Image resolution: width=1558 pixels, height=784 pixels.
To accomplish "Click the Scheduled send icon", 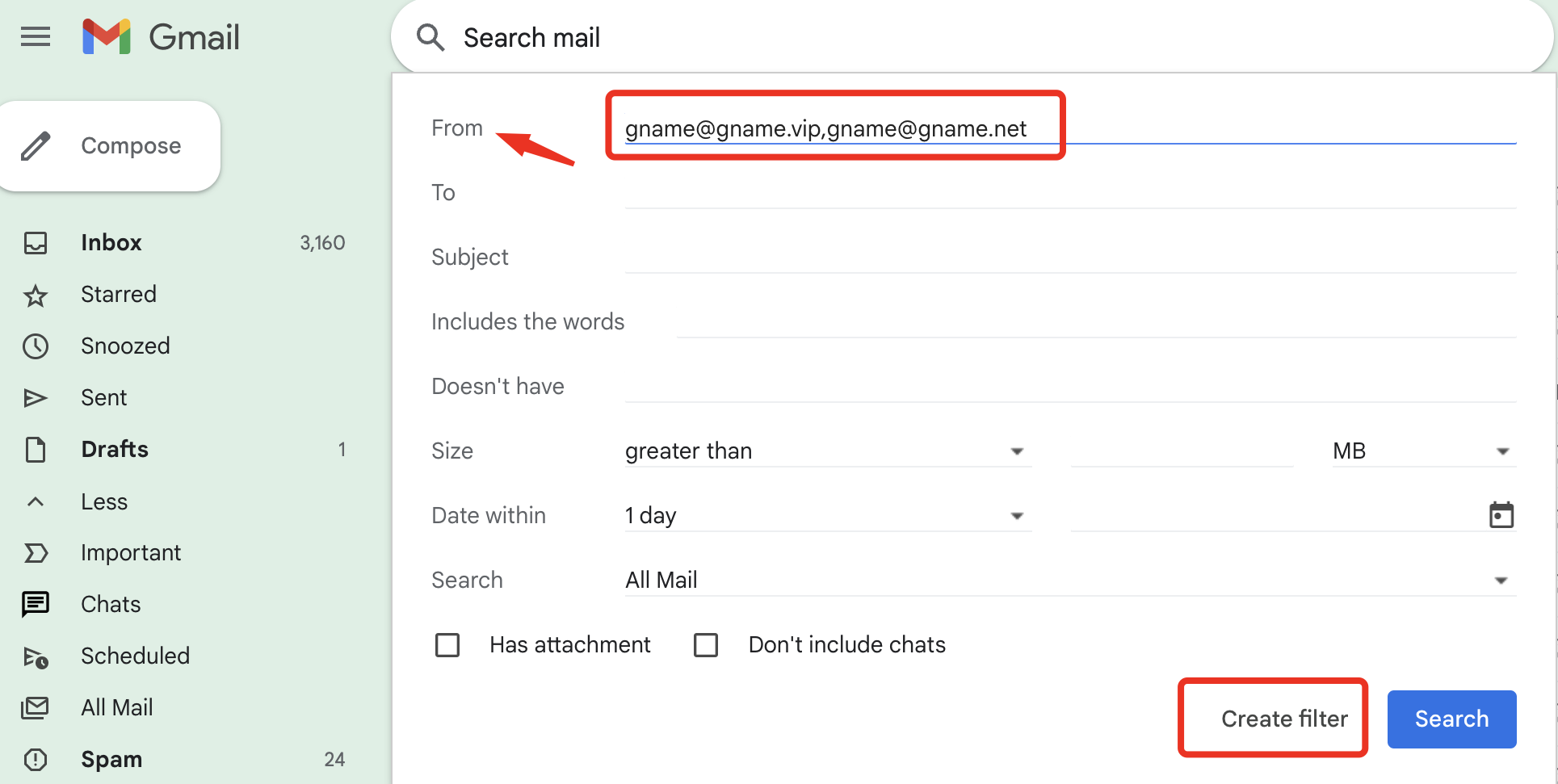I will click(x=36, y=657).
